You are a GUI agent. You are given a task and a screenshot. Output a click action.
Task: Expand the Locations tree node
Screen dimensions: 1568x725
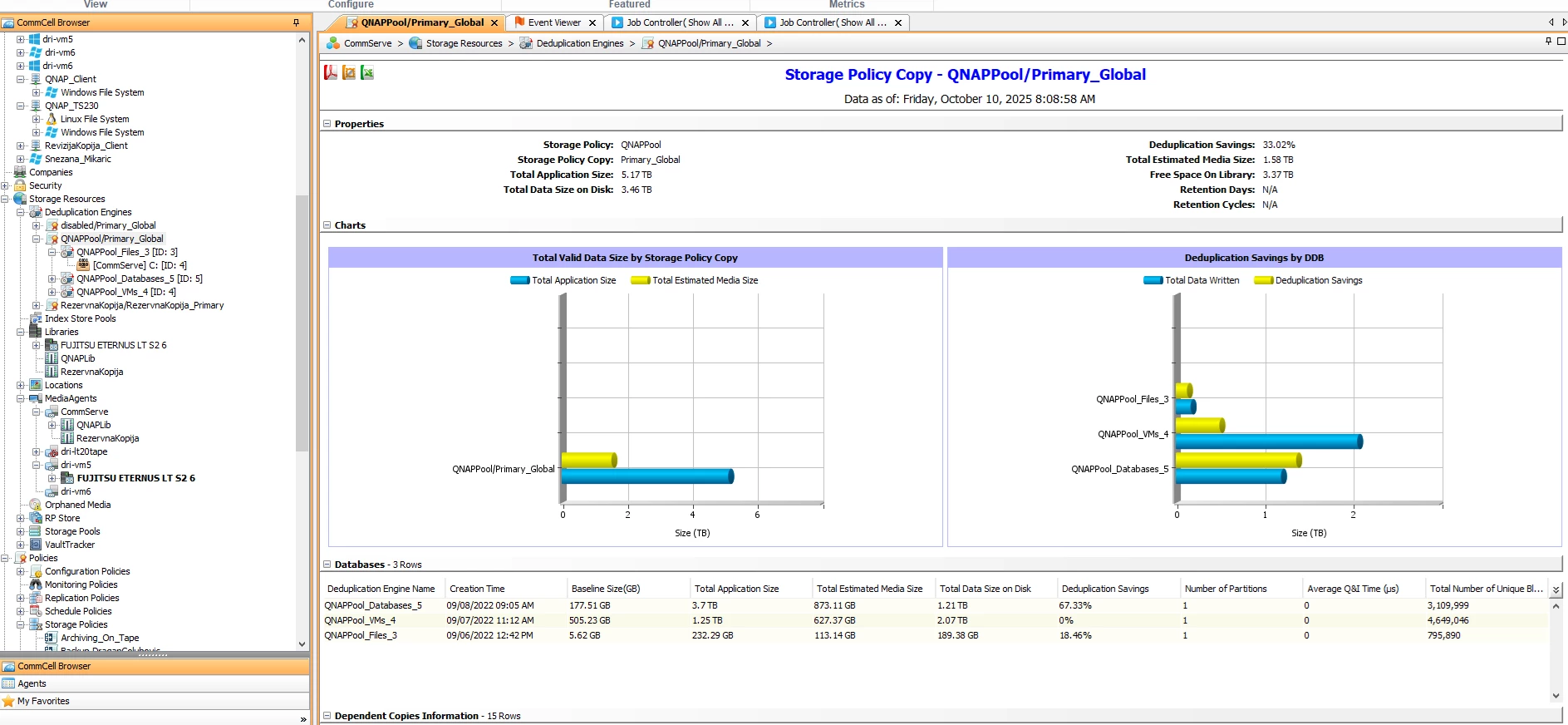click(21, 385)
